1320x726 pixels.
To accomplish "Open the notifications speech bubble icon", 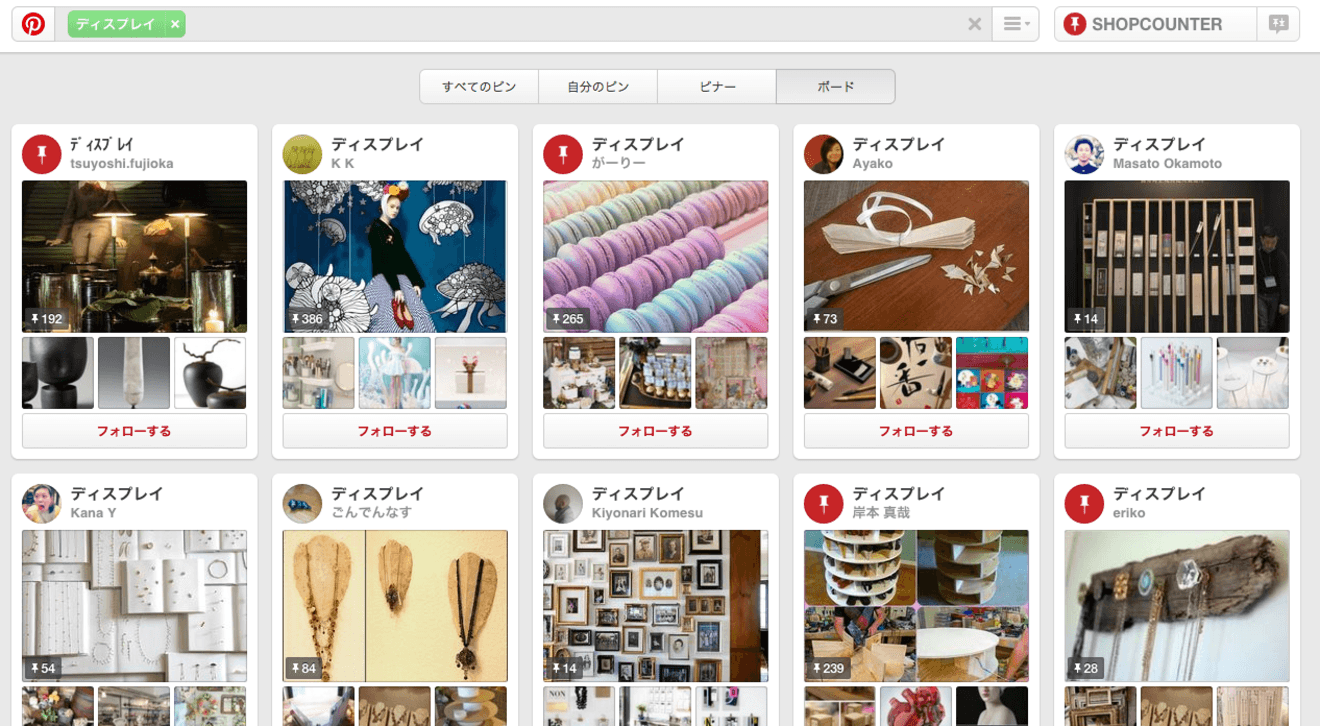I will (1278, 24).
